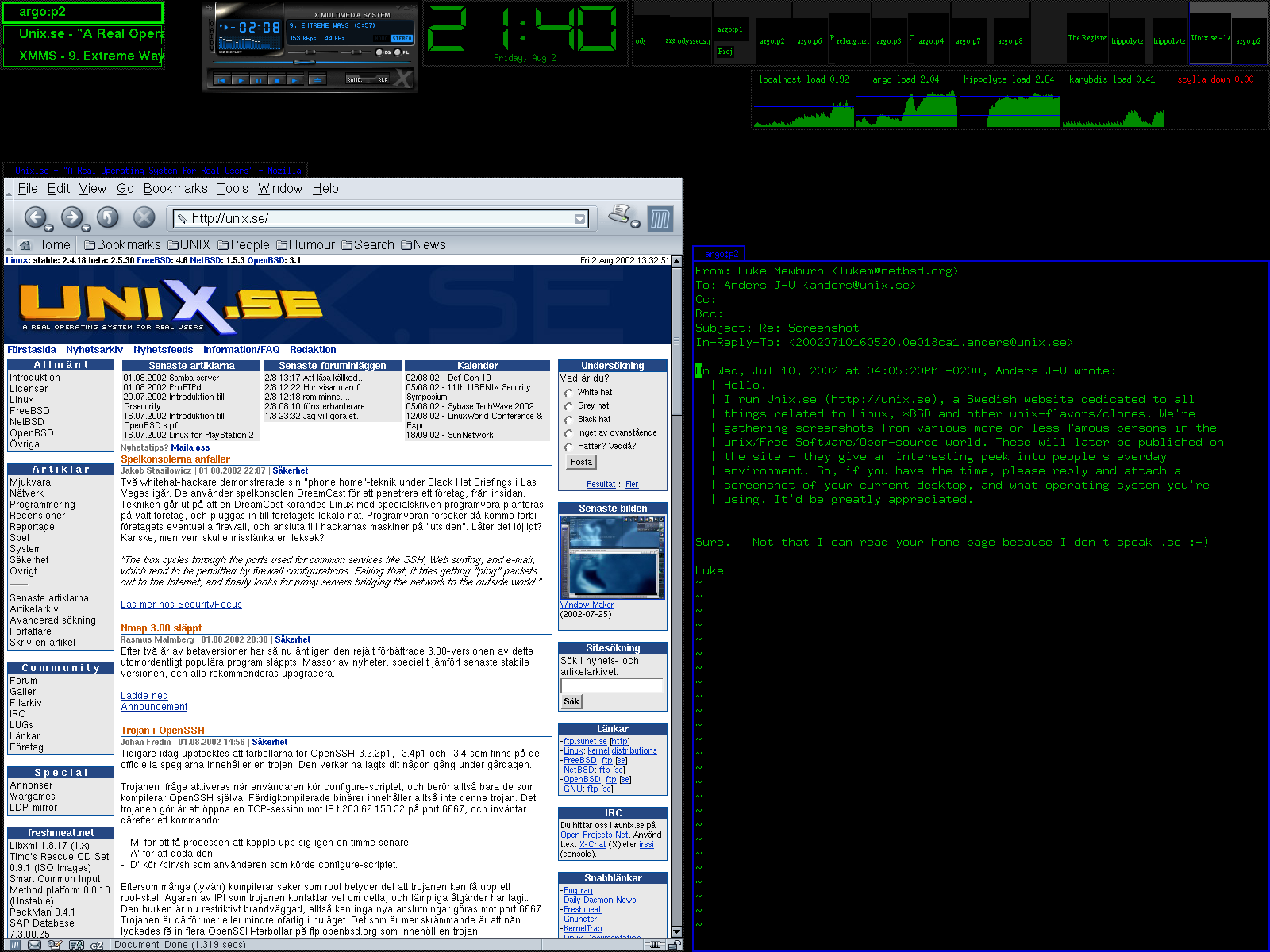Click the browser URL address field

tap(382, 218)
